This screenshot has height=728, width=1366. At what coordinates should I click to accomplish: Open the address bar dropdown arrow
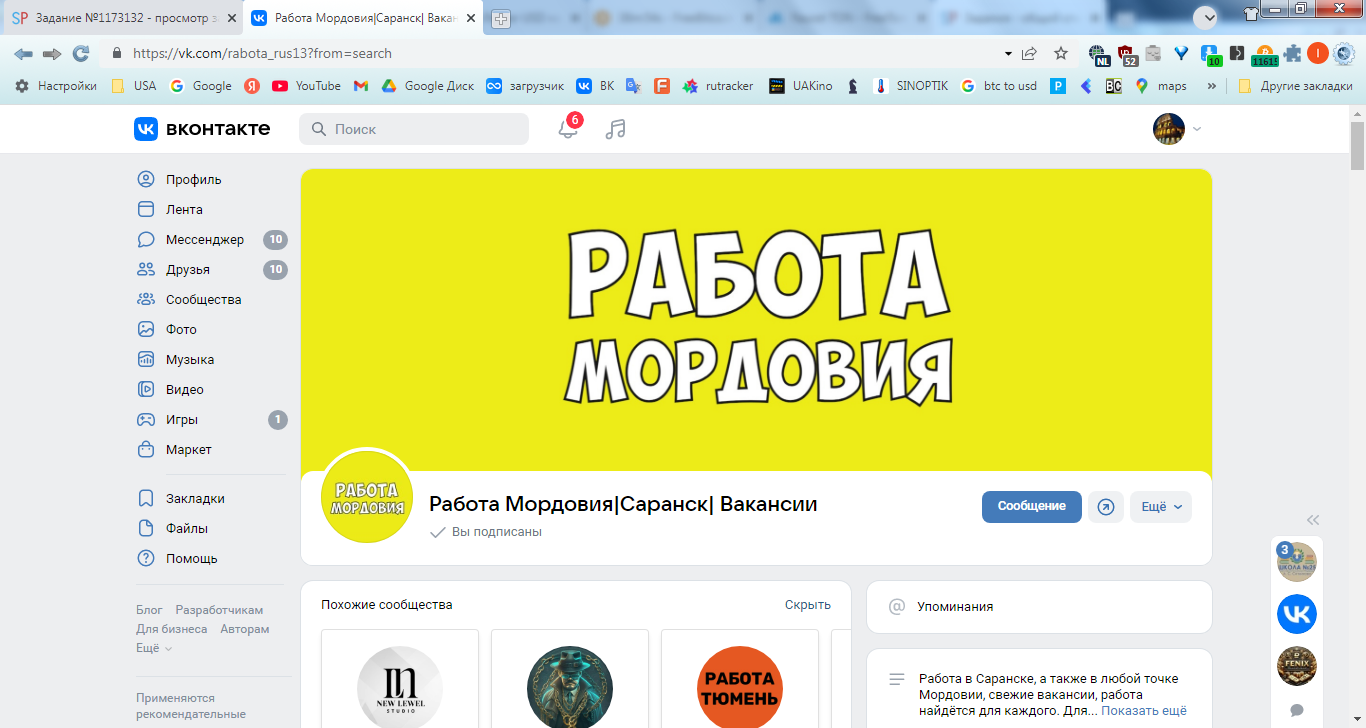click(x=1007, y=54)
